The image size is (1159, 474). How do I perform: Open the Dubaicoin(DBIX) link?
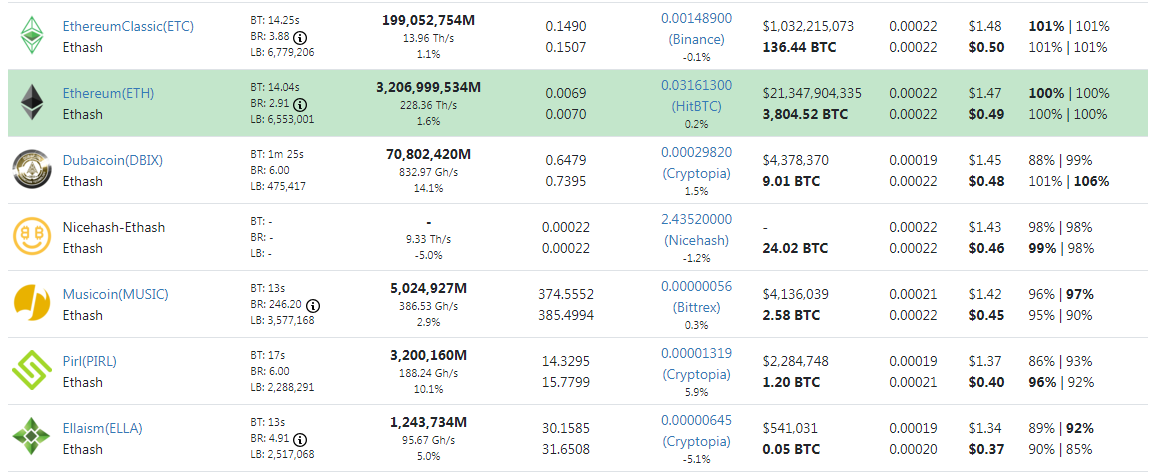pos(113,160)
